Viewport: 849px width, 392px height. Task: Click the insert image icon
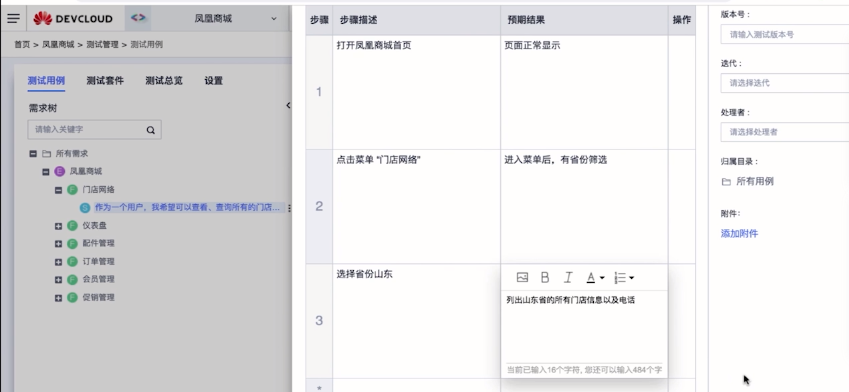(522, 278)
